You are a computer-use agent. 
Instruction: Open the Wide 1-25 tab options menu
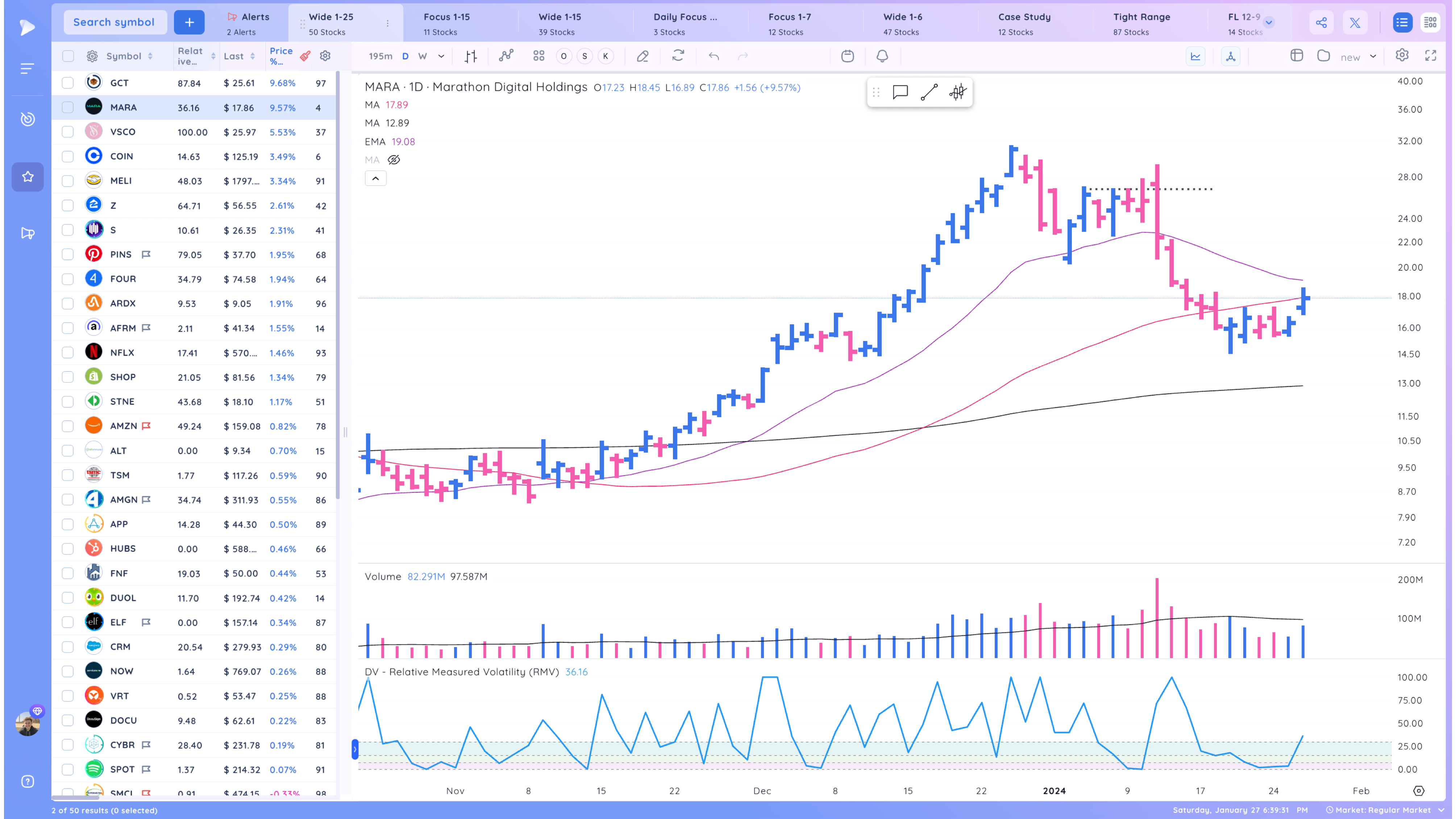[x=387, y=23]
